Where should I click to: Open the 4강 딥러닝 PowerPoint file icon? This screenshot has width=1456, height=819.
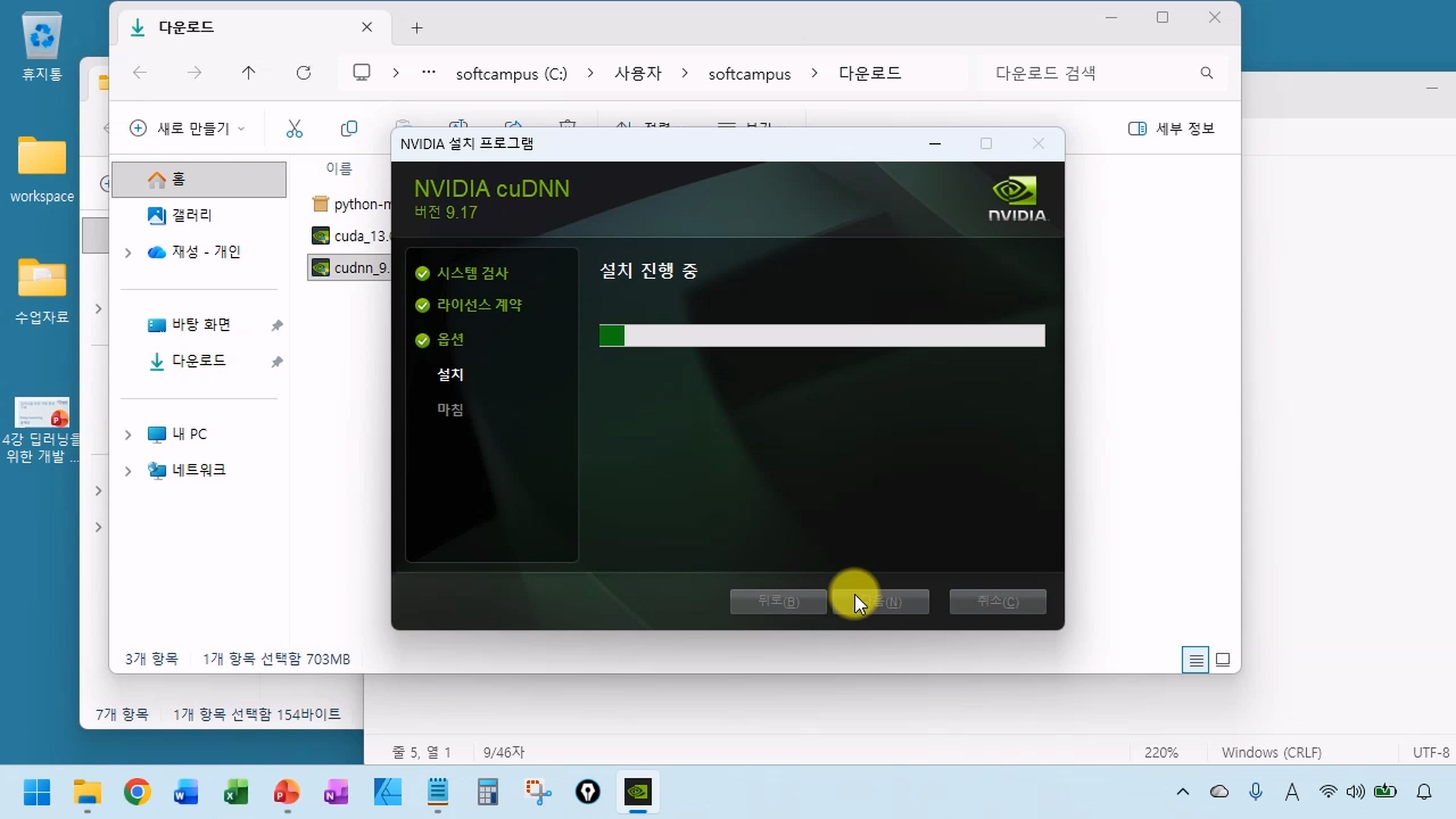(42, 430)
